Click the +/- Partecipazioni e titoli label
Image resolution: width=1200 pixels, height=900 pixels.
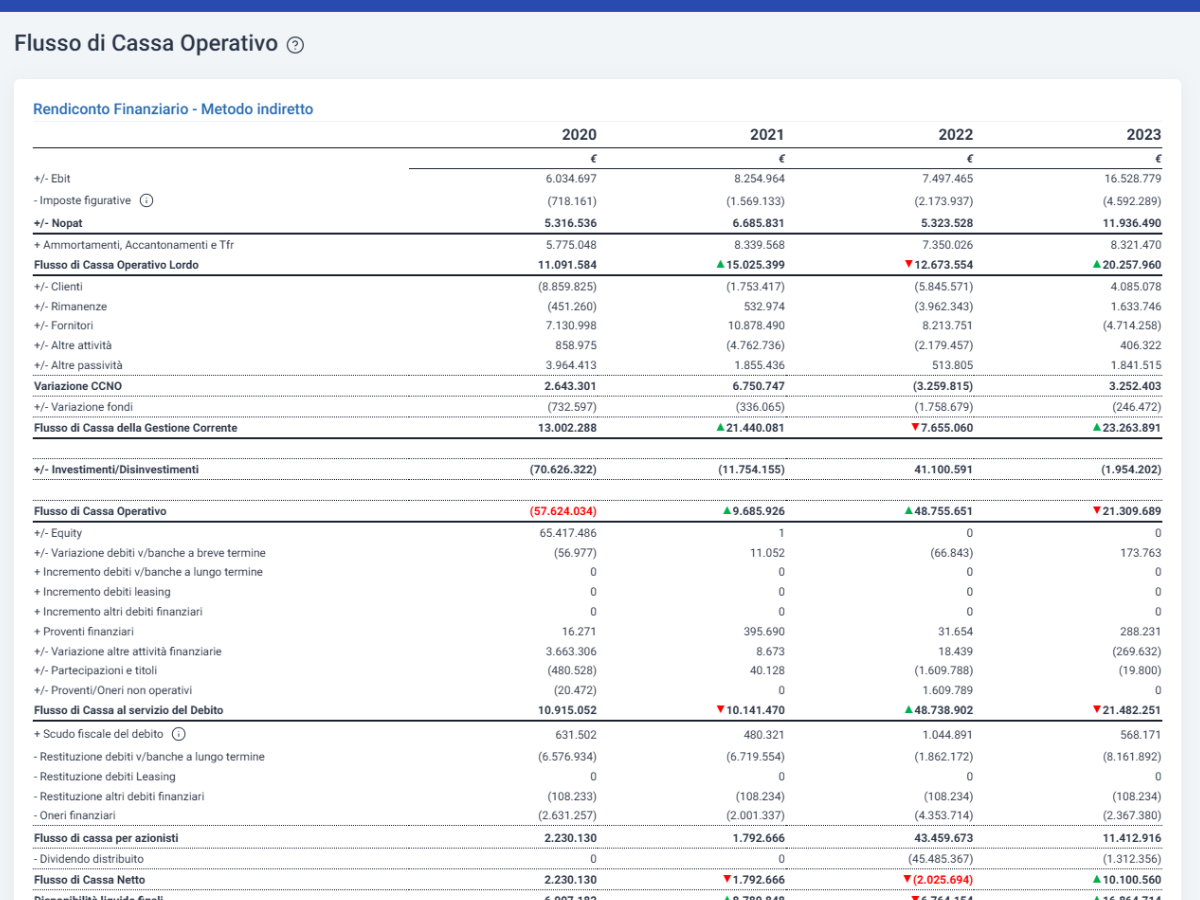[95, 670]
